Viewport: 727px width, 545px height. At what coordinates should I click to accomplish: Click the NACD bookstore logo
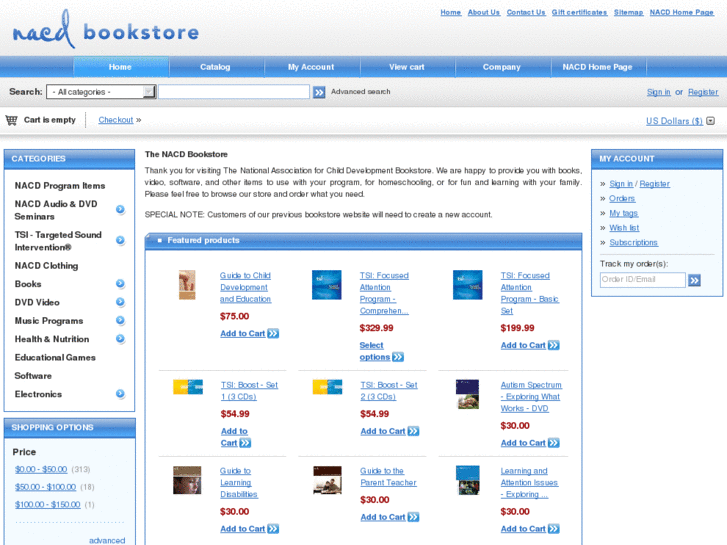coord(106,30)
